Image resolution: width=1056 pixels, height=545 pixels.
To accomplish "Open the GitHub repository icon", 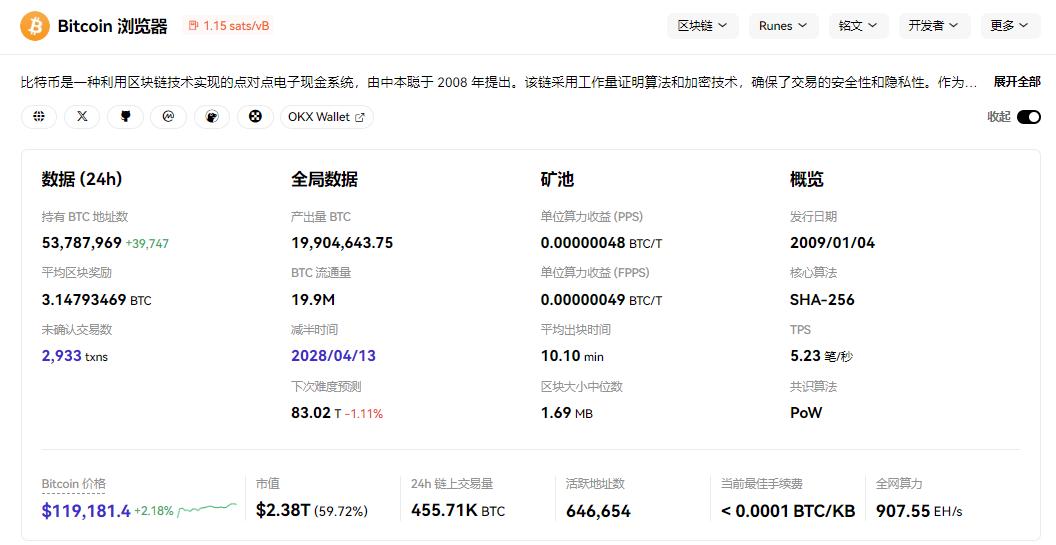I will (125, 117).
